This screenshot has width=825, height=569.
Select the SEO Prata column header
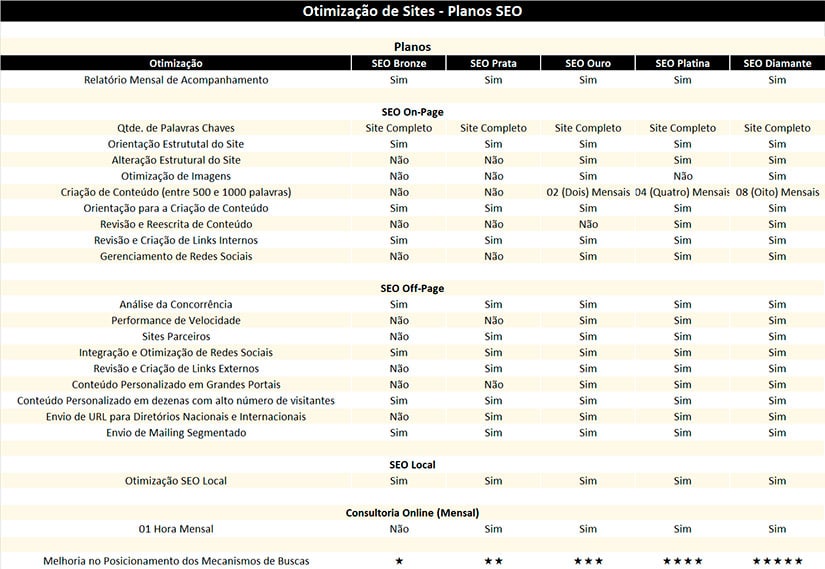click(494, 63)
